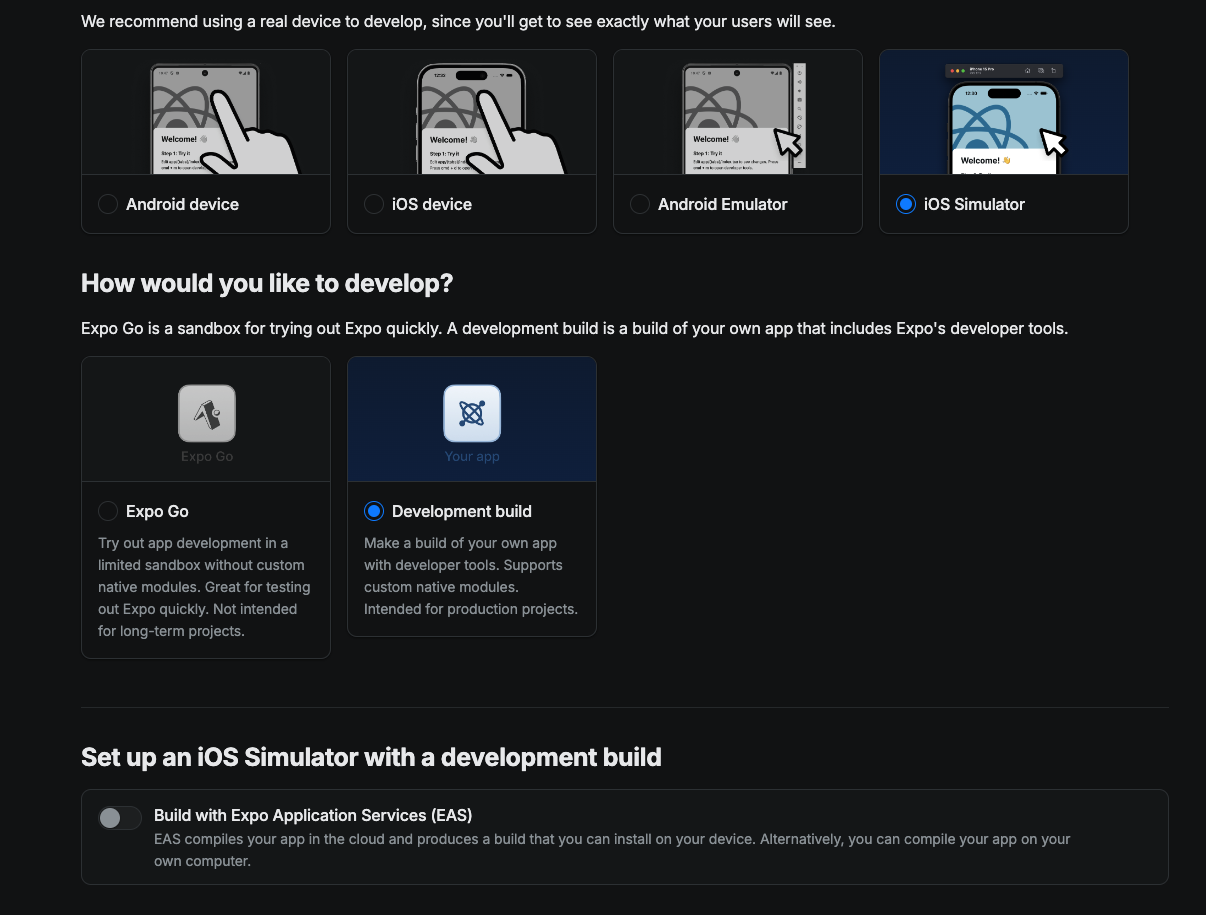
Task: Click the 'Expo Go is a sandbox' sentence
Action: [574, 328]
